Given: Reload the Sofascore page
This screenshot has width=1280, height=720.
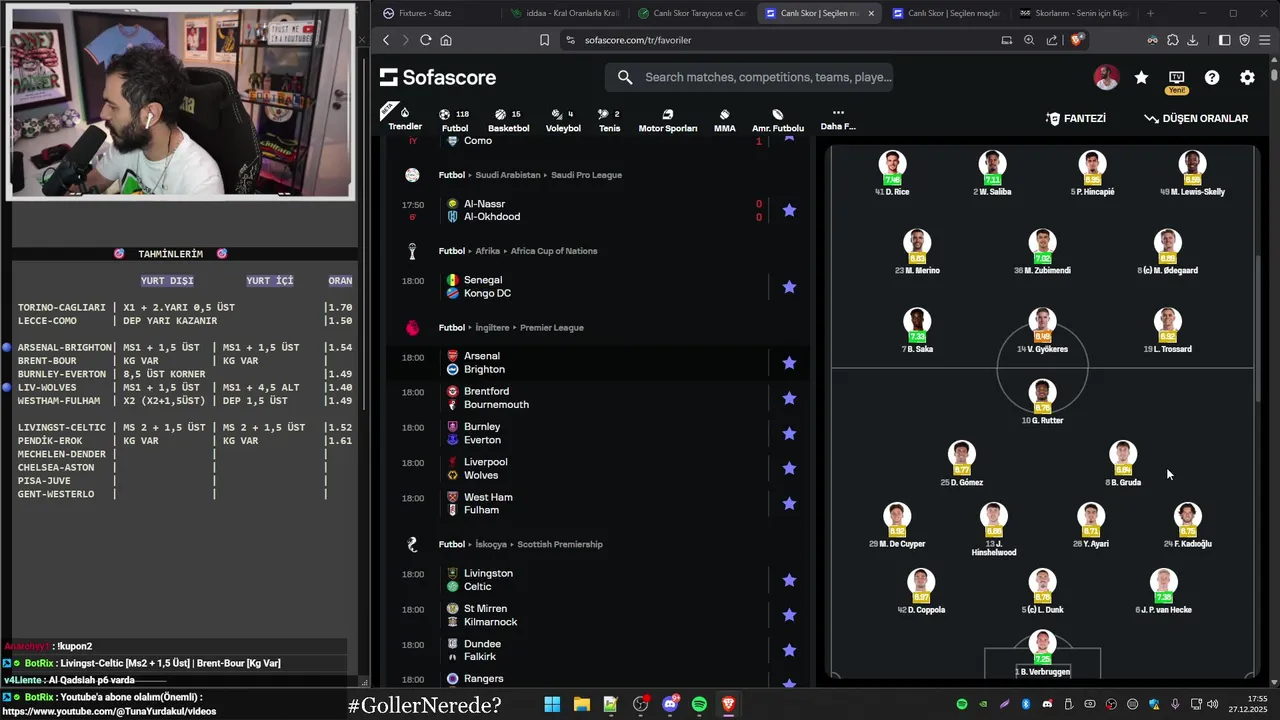Looking at the screenshot, I should [425, 40].
